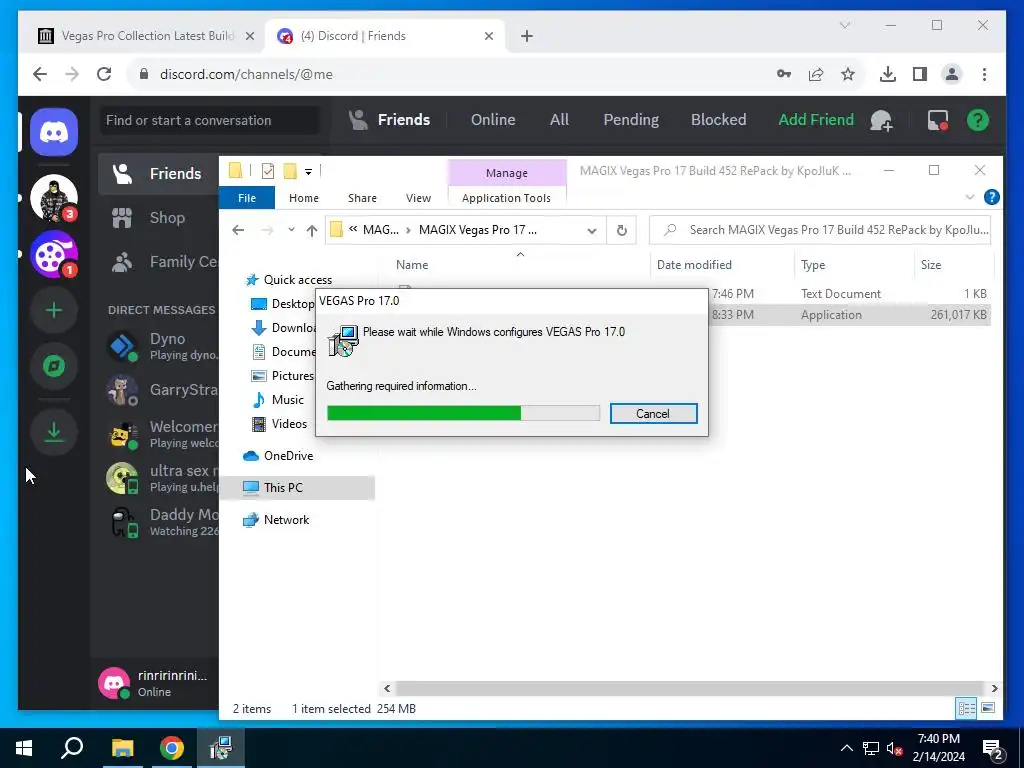Select This PC in navigation pane
Viewport: 1024px width, 768px height.
pyautogui.click(x=298, y=488)
